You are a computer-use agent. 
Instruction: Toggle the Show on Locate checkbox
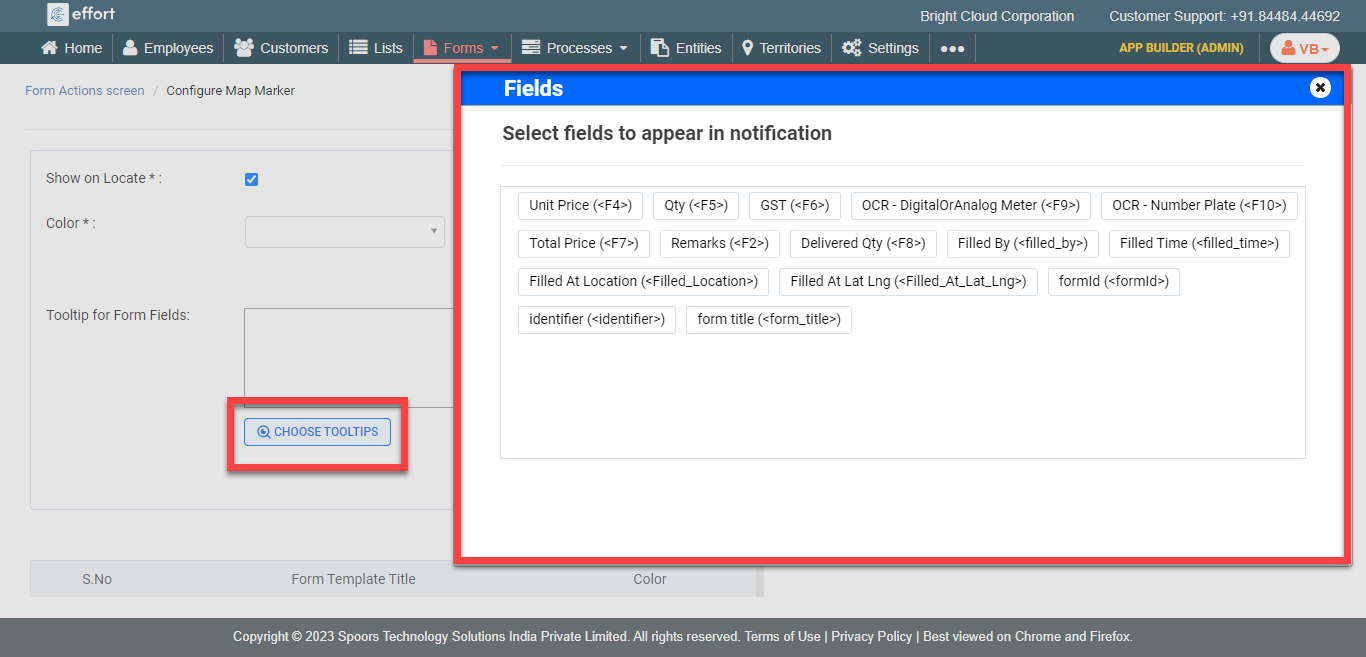point(252,179)
